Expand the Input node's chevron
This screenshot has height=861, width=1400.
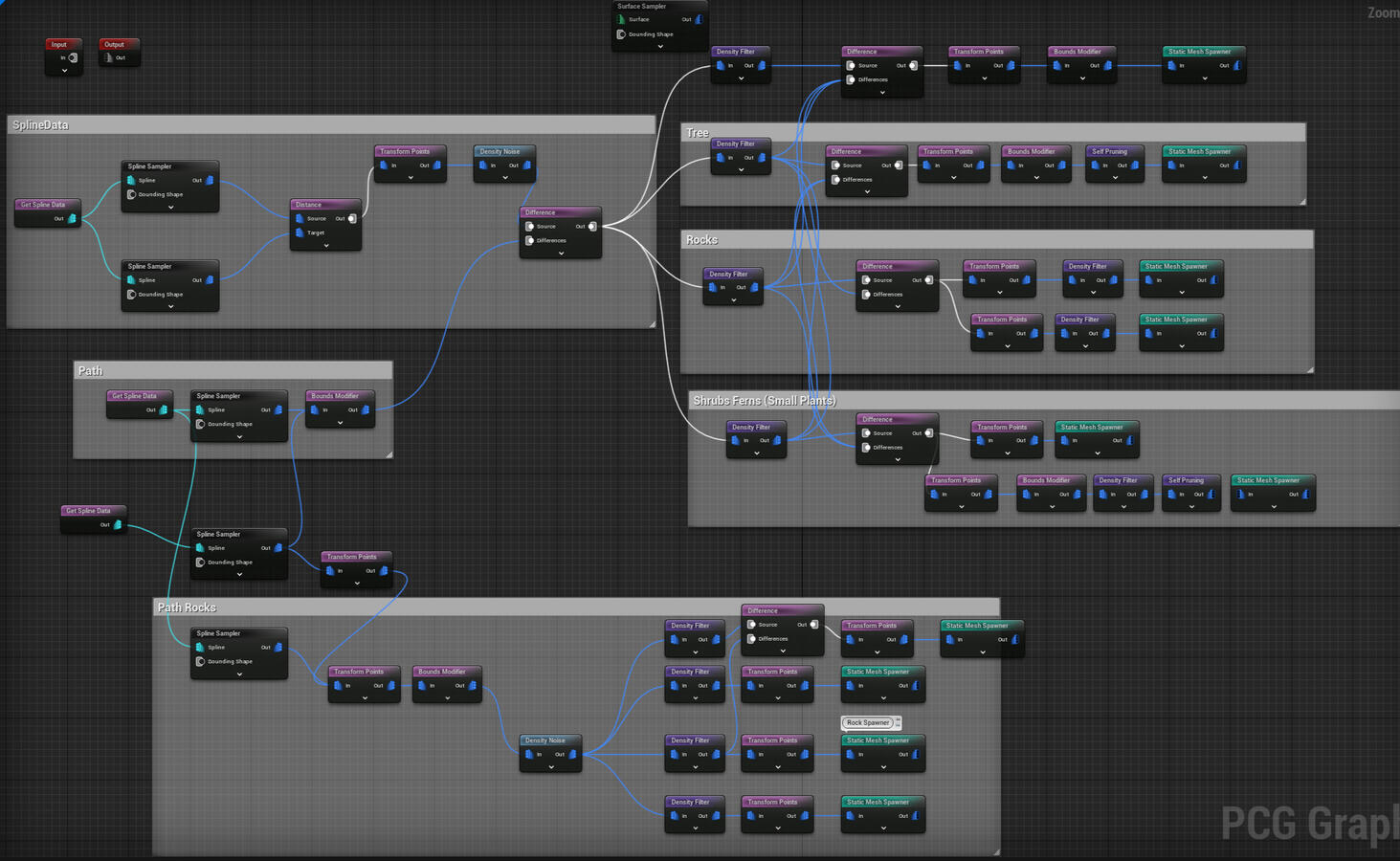tap(64, 70)
